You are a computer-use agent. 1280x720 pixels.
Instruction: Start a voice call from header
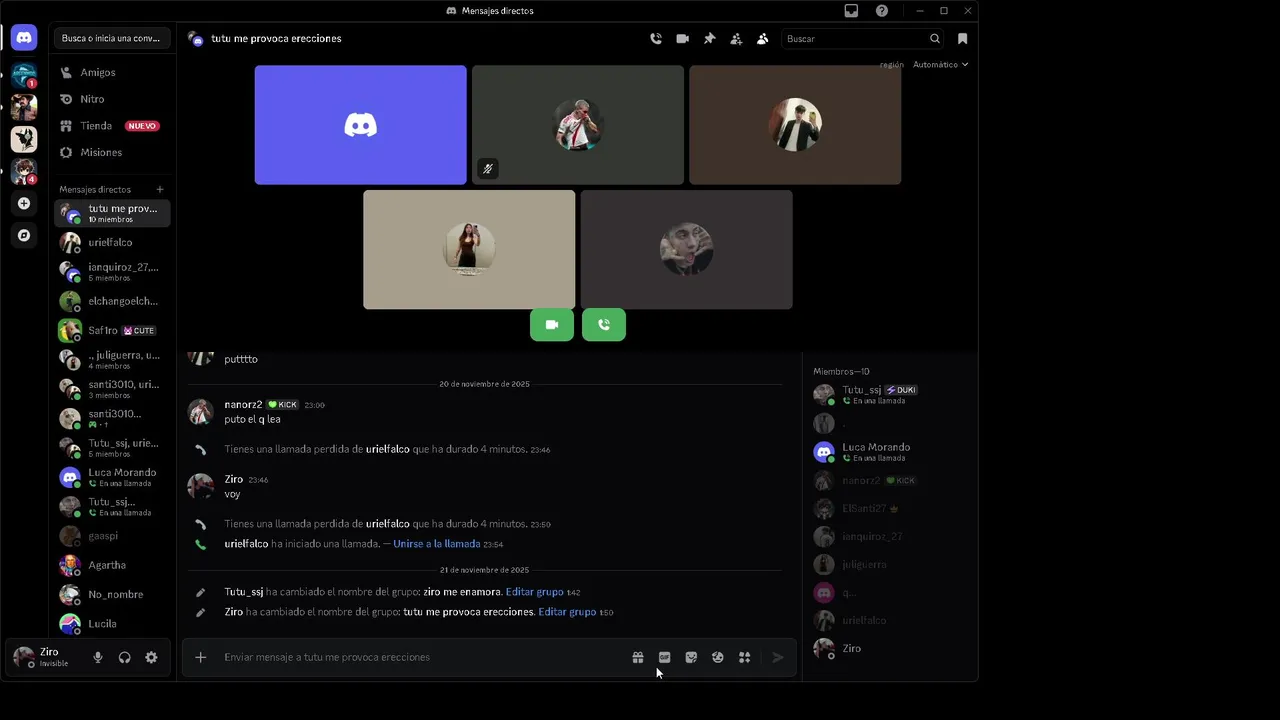pos(656,39)
